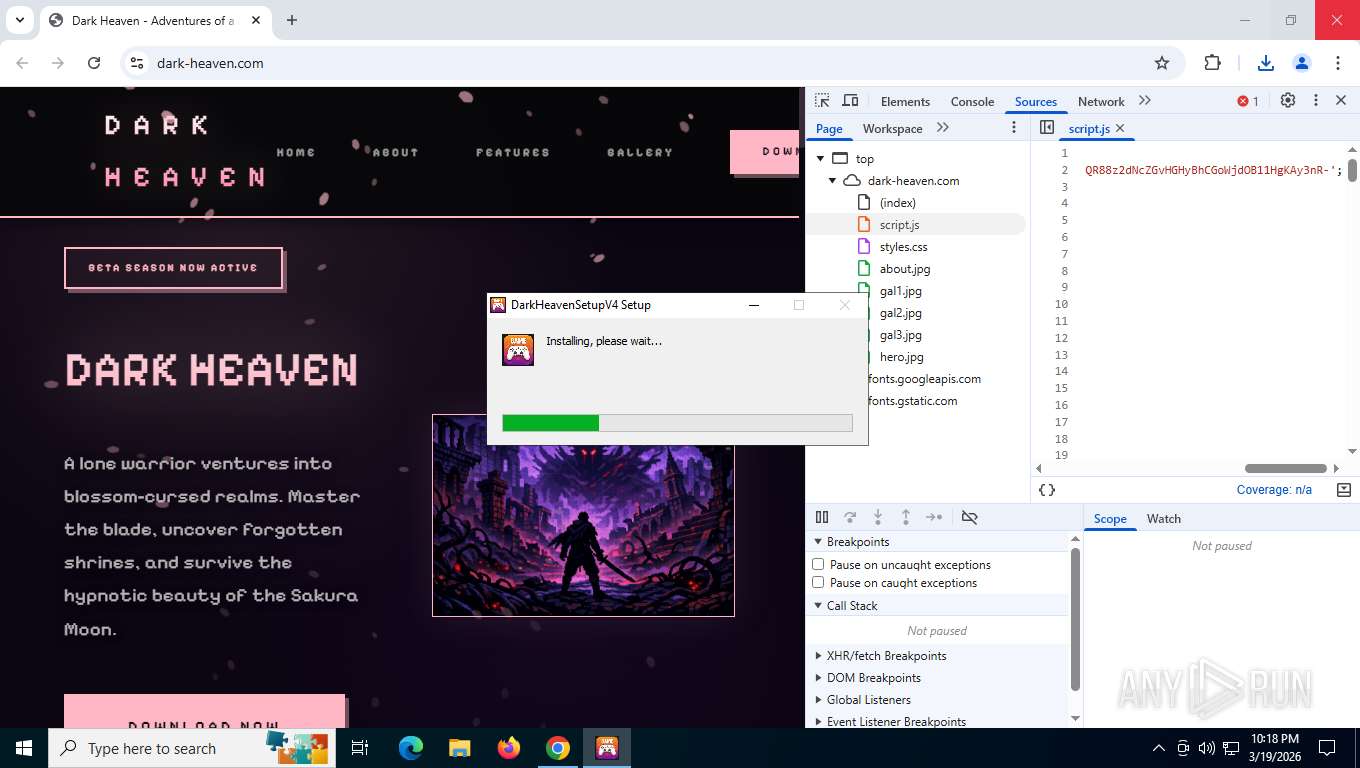Reload the page
1360x768 pixels.
click(x=94, y=63)
